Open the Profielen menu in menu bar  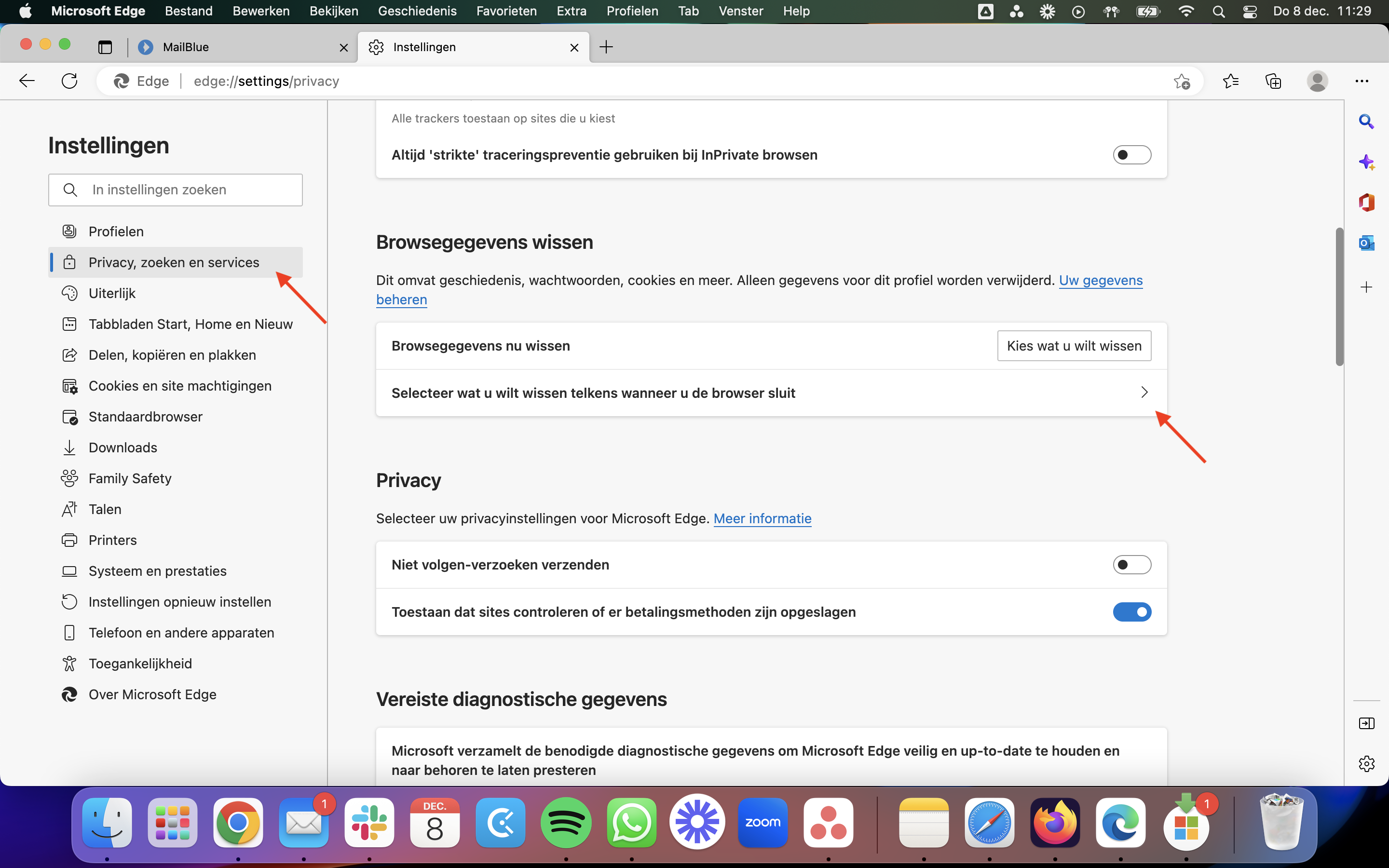pyautogui.click(x=632, y=12)
